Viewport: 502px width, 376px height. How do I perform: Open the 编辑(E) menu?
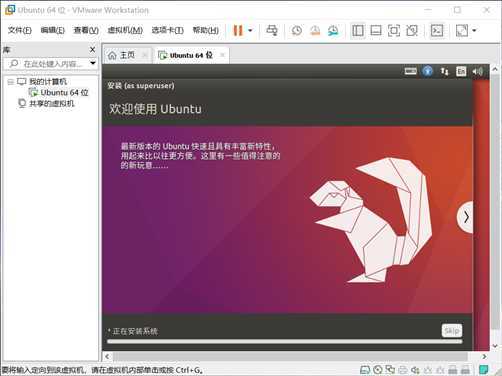click(52, 30)
